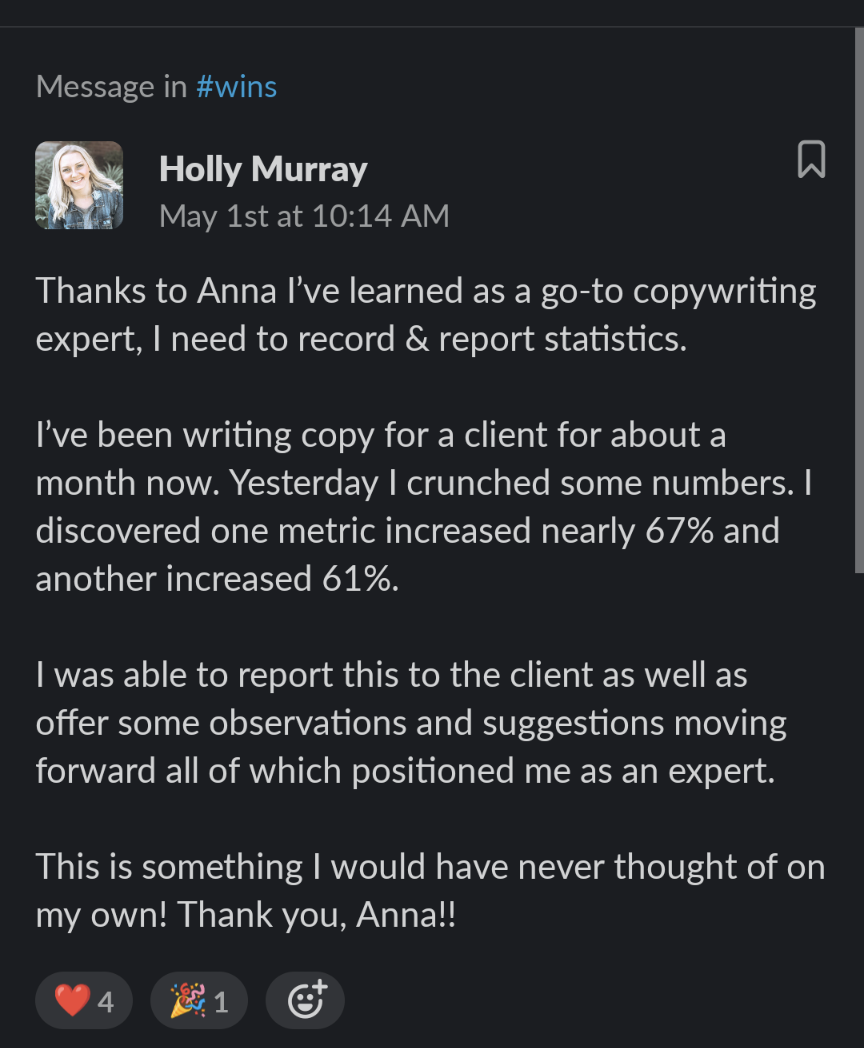Click the "Thanks to Anna" opening paragraph
This screenshot has height=1048, width=864.
tap(426, 315)
